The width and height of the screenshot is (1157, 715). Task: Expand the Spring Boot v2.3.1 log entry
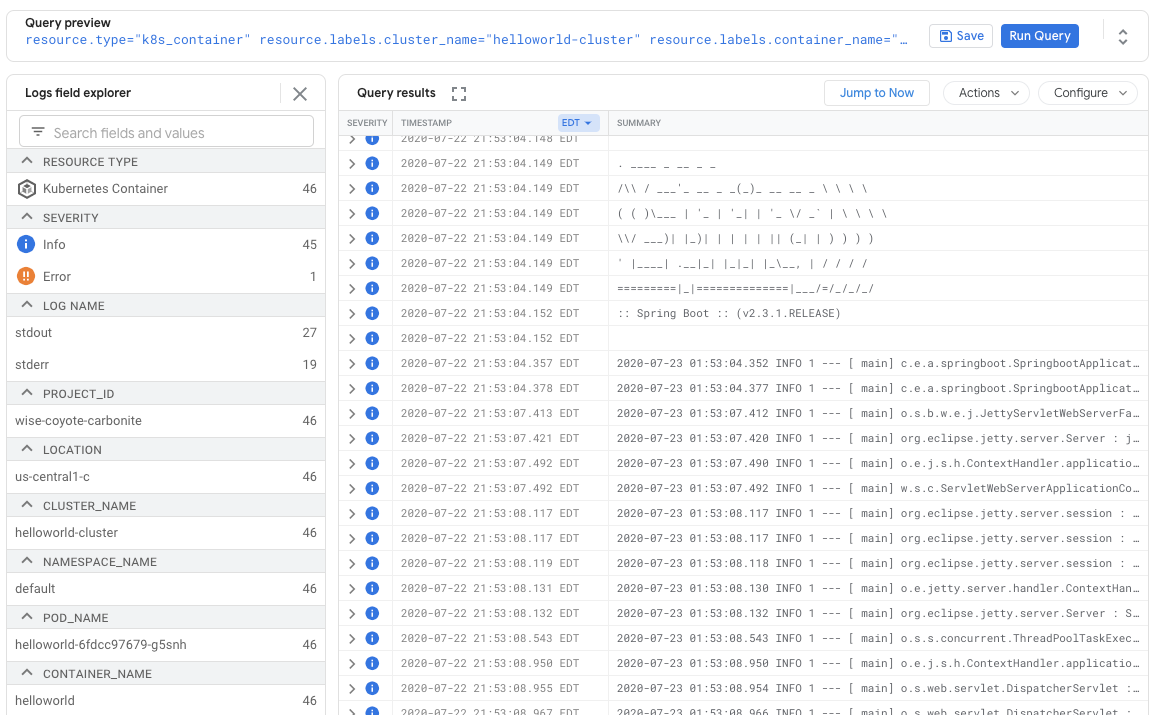pyautogui.click(x=352, y=313)
